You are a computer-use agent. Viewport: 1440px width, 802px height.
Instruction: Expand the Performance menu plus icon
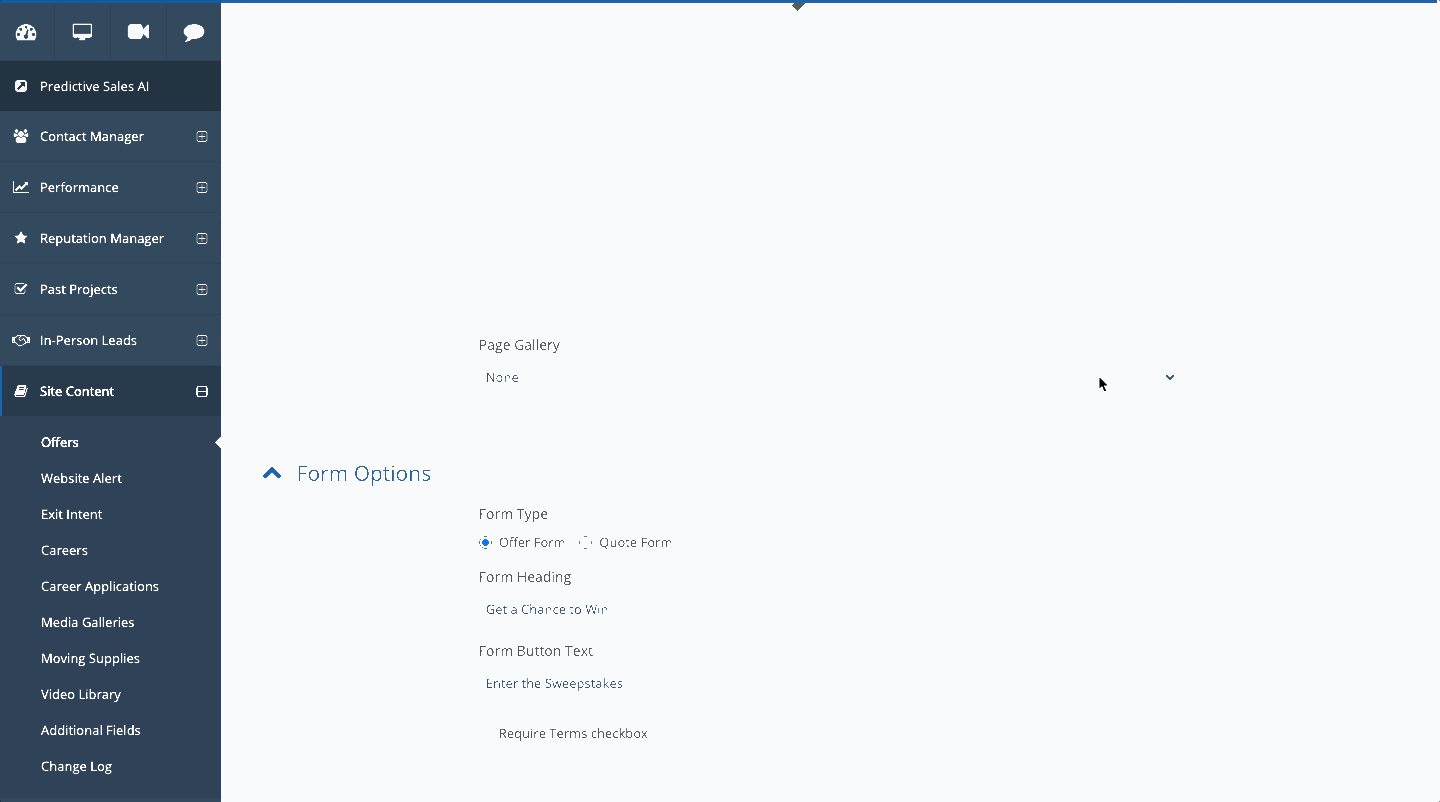click(x=202, y=188)
